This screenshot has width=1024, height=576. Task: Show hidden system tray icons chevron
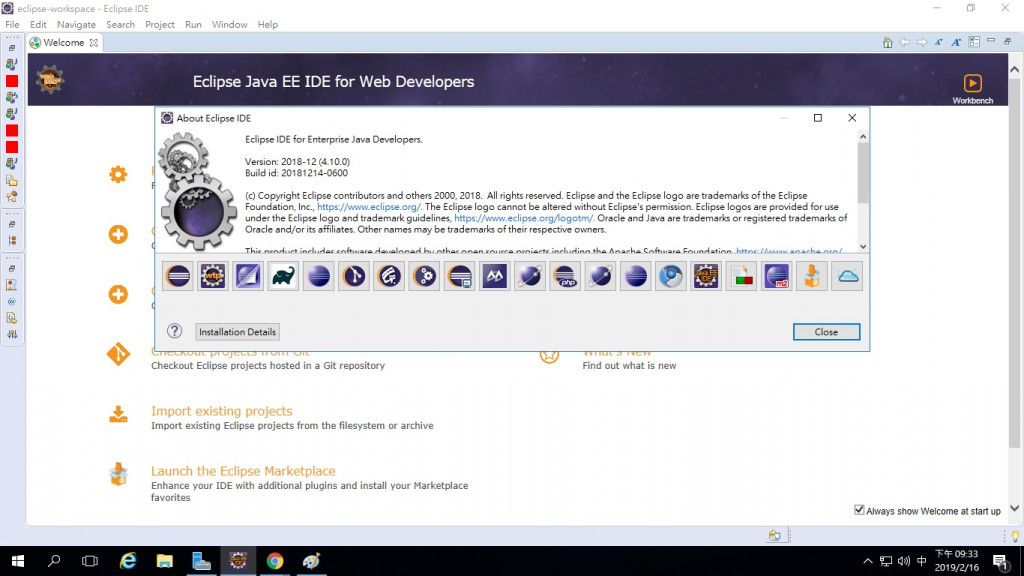(x=867, y=561)
